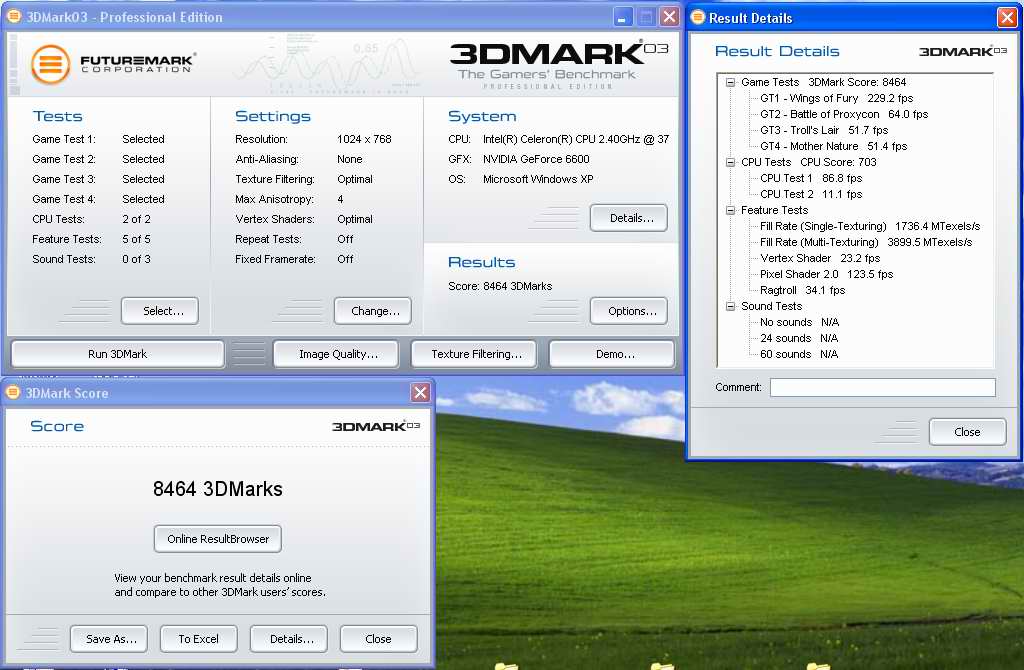Open the Texture Filtering tool
This screenshot has height=670, width=1024.
click(x=474, y=354)
